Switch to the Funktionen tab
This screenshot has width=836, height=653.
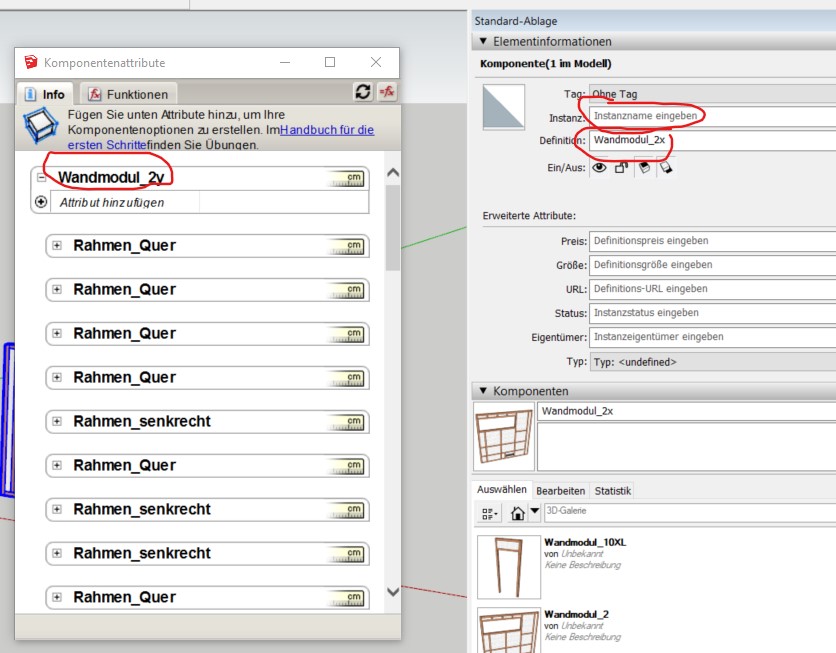pos(130,94)
